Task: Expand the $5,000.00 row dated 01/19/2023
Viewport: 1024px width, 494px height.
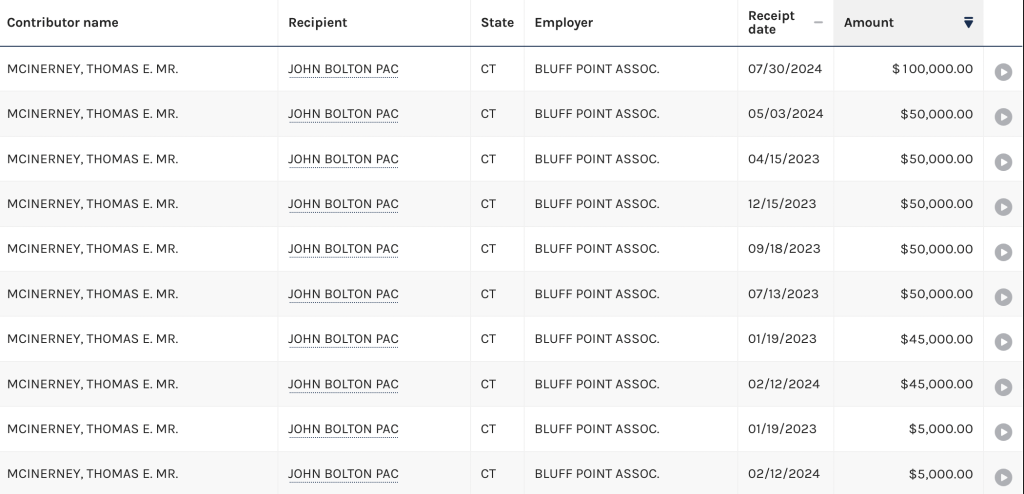Action: (x=1003, y=432)
